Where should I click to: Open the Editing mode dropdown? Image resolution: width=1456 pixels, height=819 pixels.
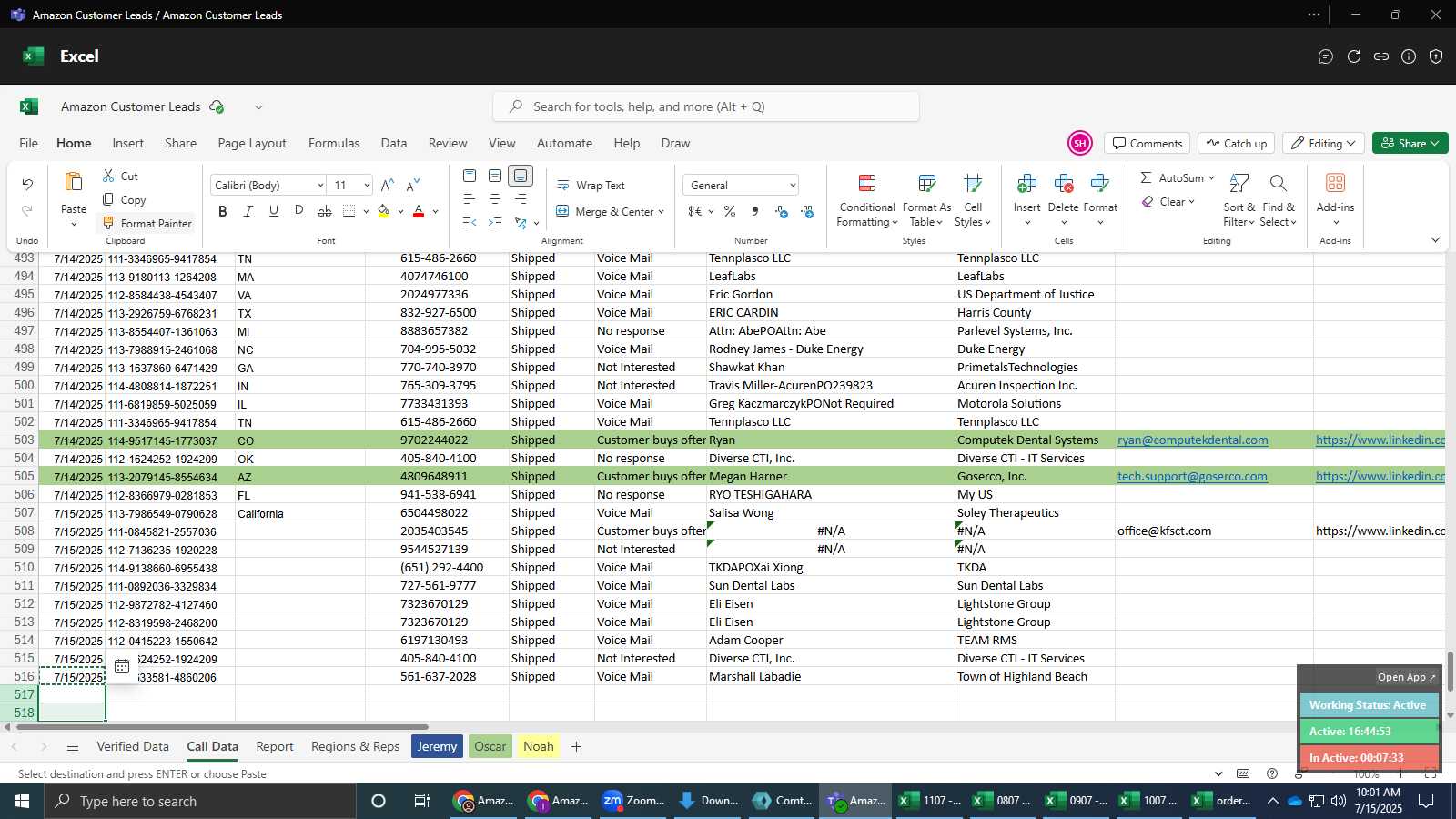pos(1324,143)
